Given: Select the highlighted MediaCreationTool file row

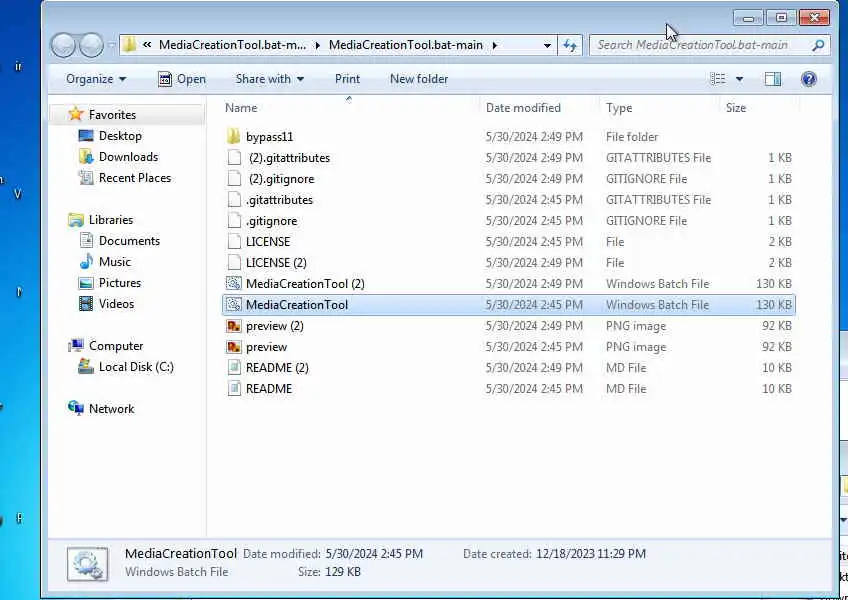Looking at the screenshot, I should [x=508, y=305].
